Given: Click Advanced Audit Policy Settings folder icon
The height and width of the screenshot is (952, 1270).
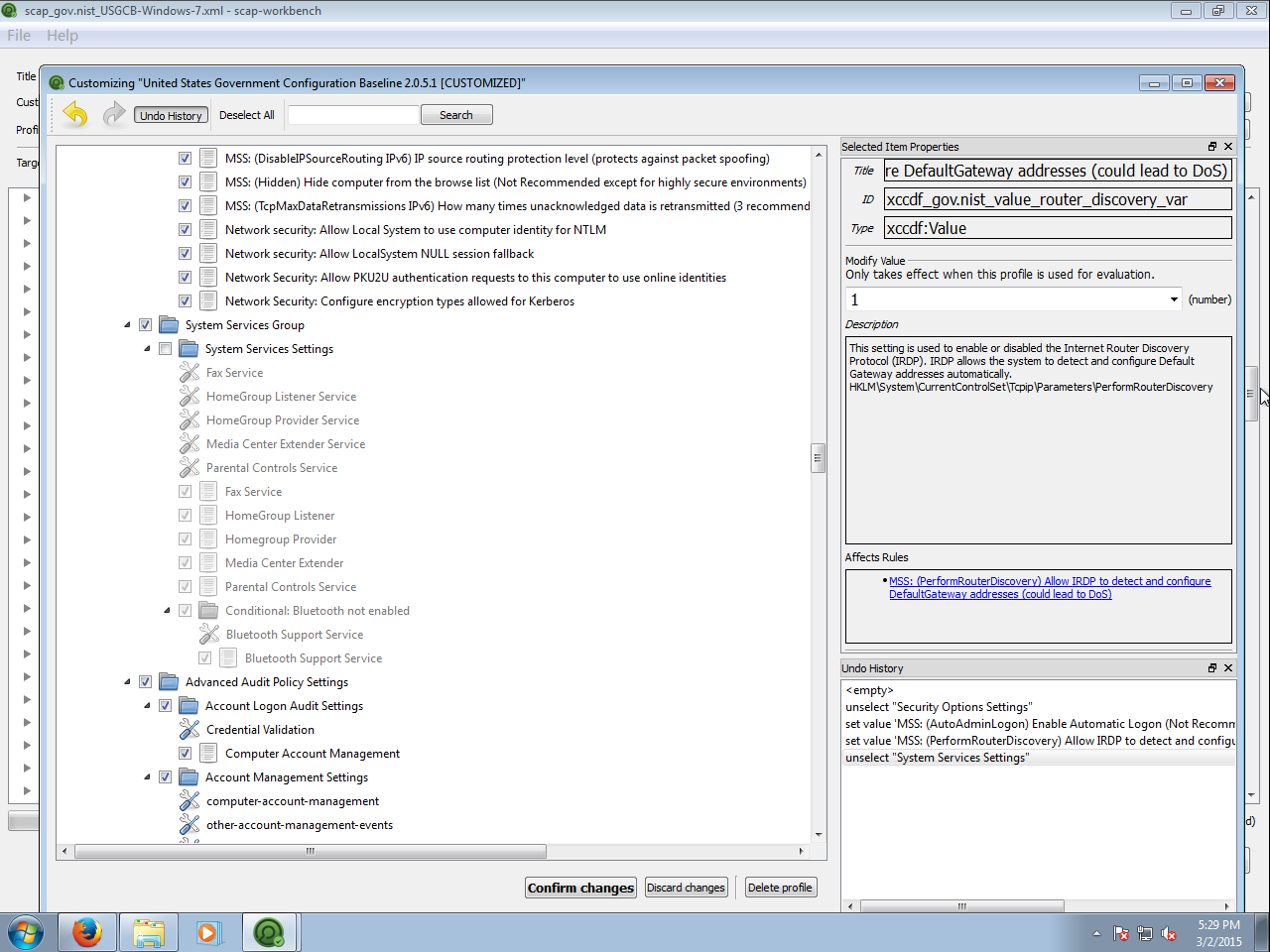Looking at the screenshot, I should [169, 682].
